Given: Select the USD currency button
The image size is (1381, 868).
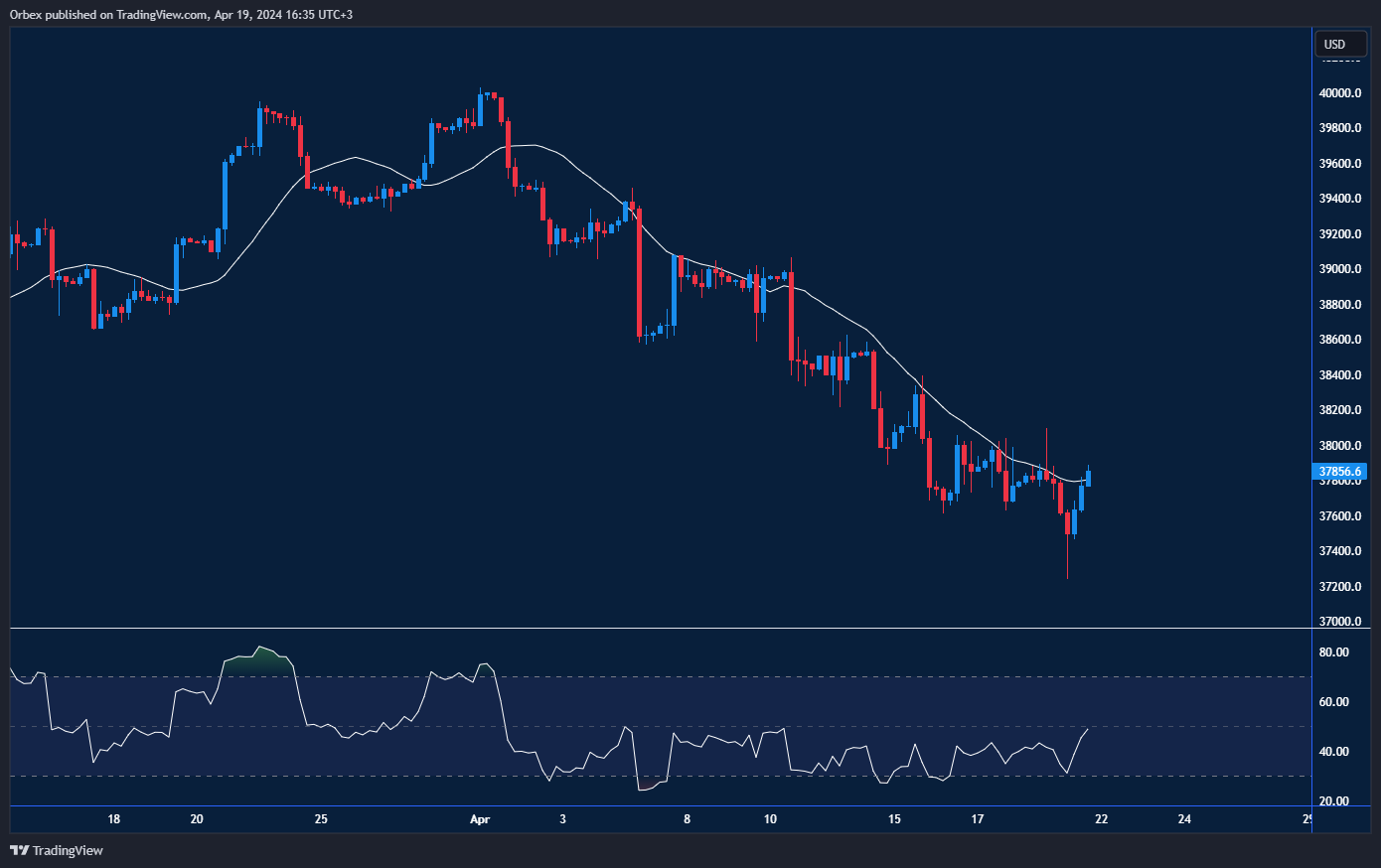Looking at the screenshot, I should tap(1339, 44).
